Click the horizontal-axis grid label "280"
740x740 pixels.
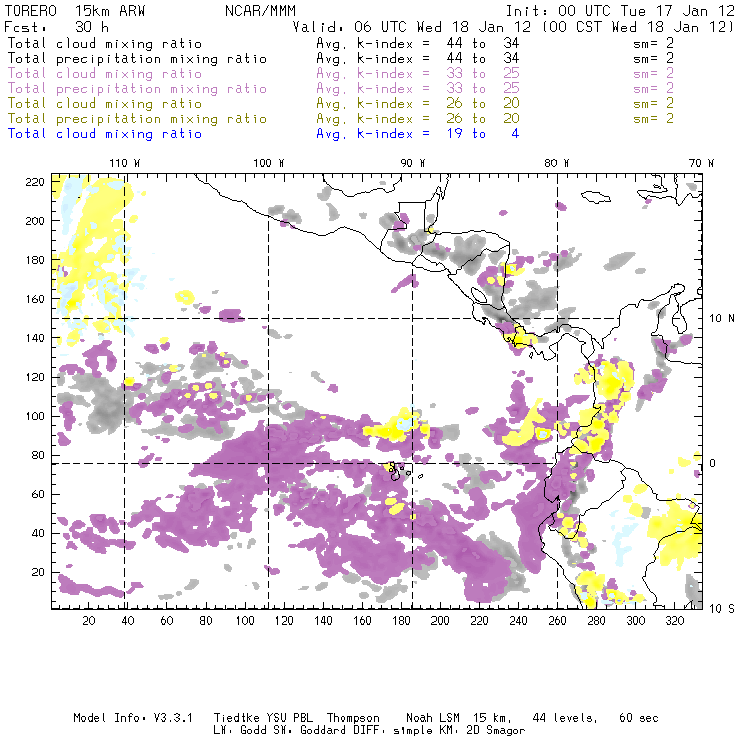pyautogui.click(x=597, y=621)
